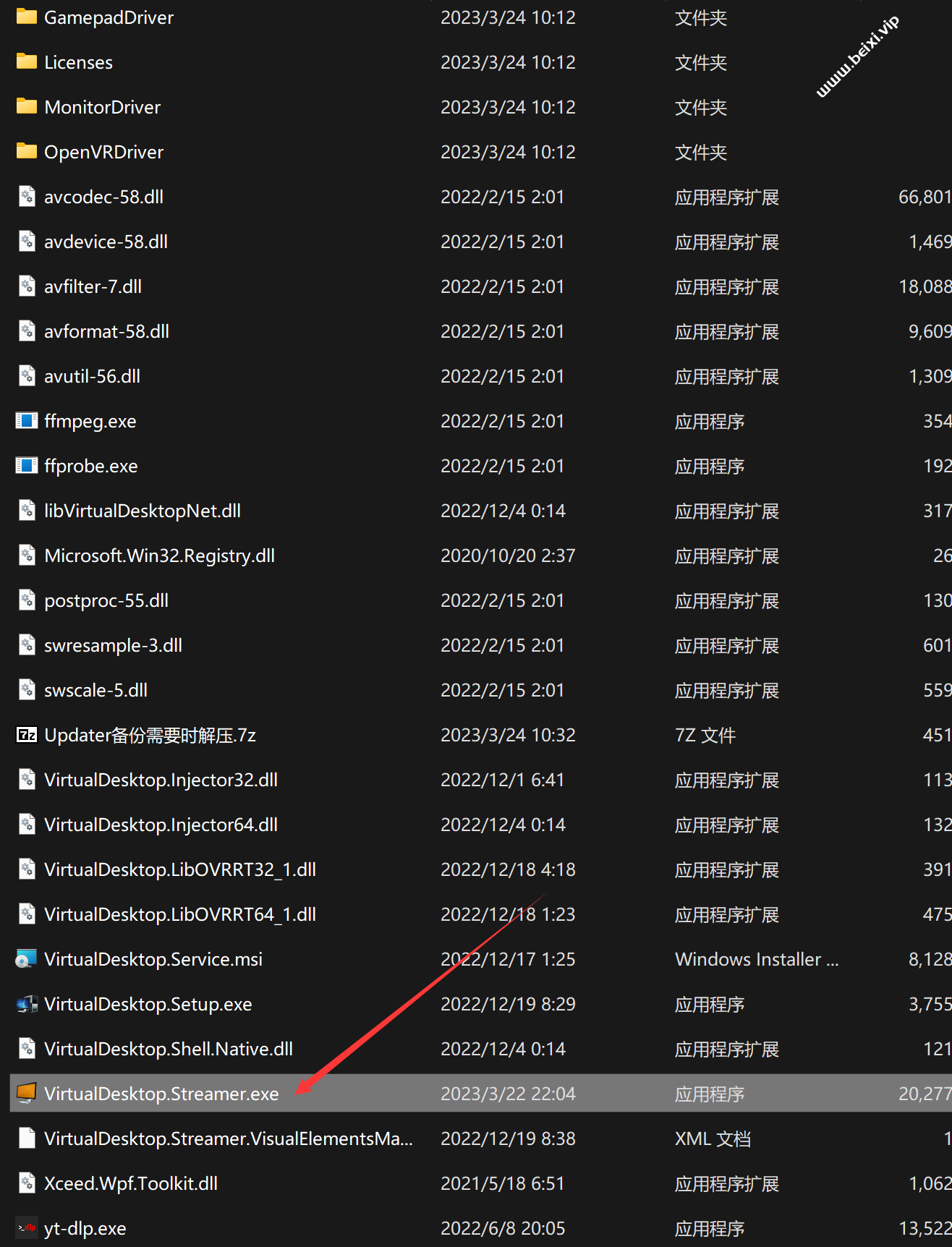The height and width of the screenshot is (1247, 952).
Task: Select the VirtualDesktop.Setup.exe file name
Action: click(x=148, y=1004)
